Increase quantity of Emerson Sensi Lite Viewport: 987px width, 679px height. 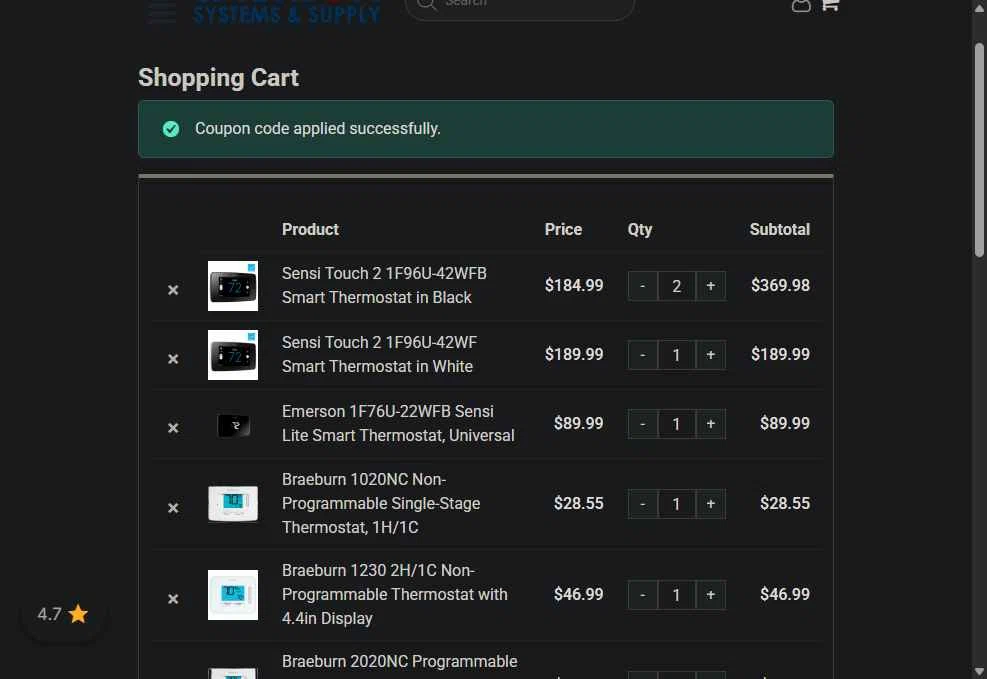click(711, 424)
